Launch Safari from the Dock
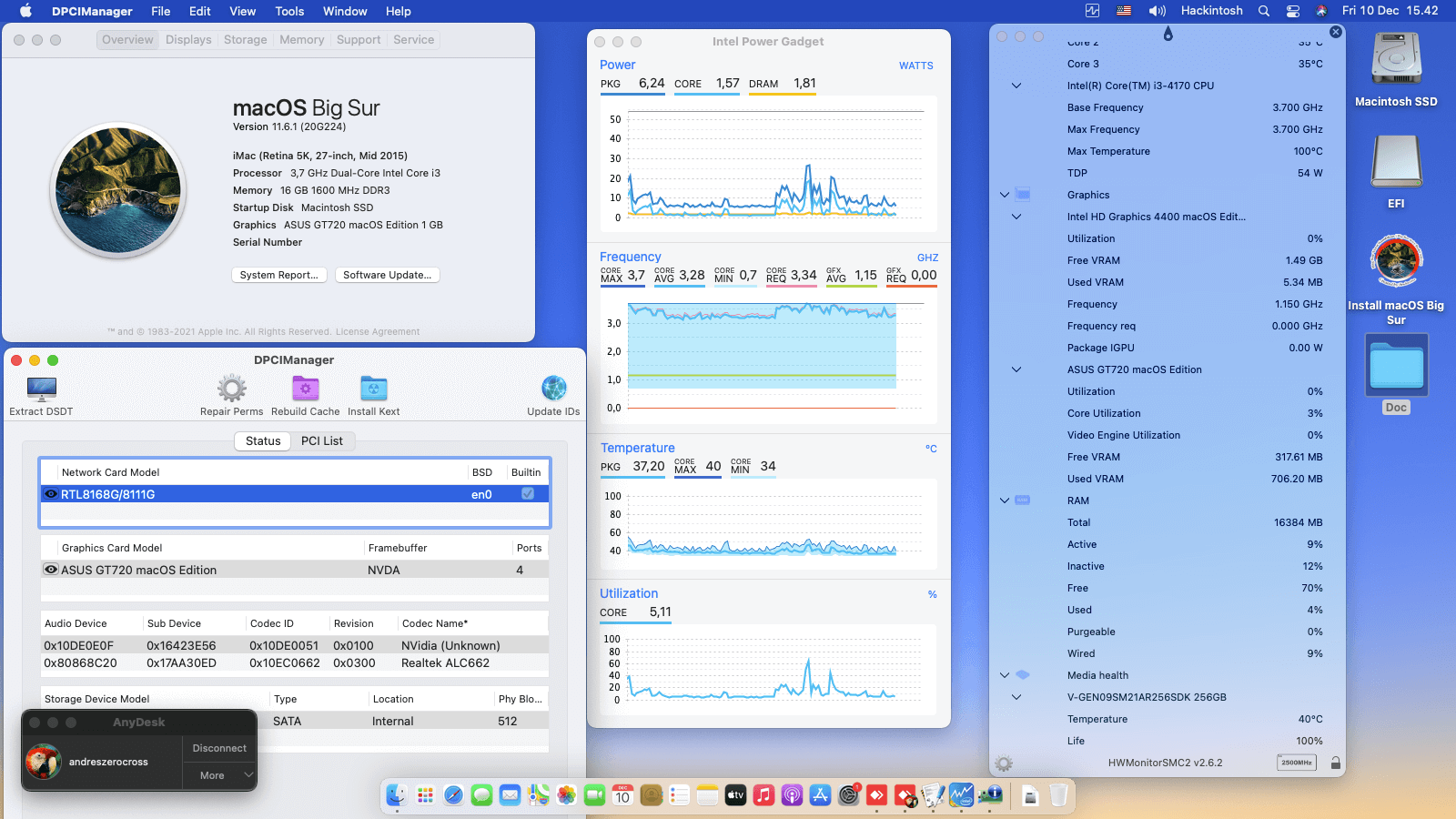Viewport: 1456px width, 819px height. point(453,795)
